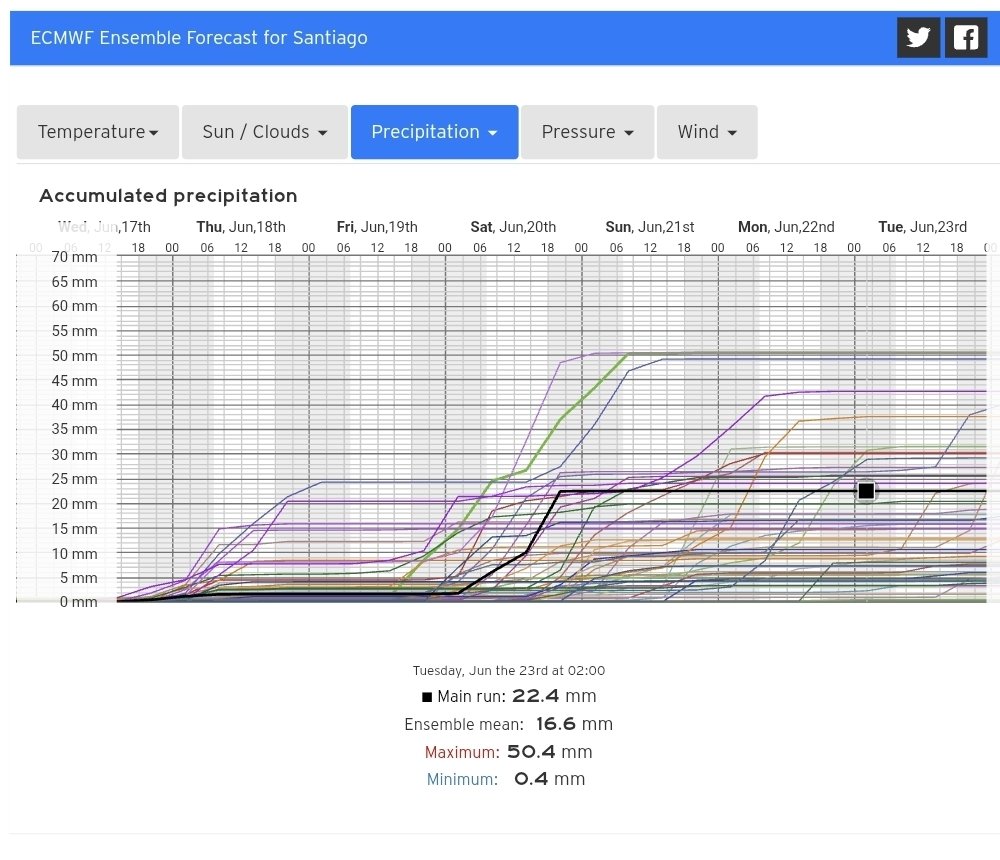1000x860 pixels.
Task: Click the '25 mm' axis label
Action: click(x=75, y=479)
